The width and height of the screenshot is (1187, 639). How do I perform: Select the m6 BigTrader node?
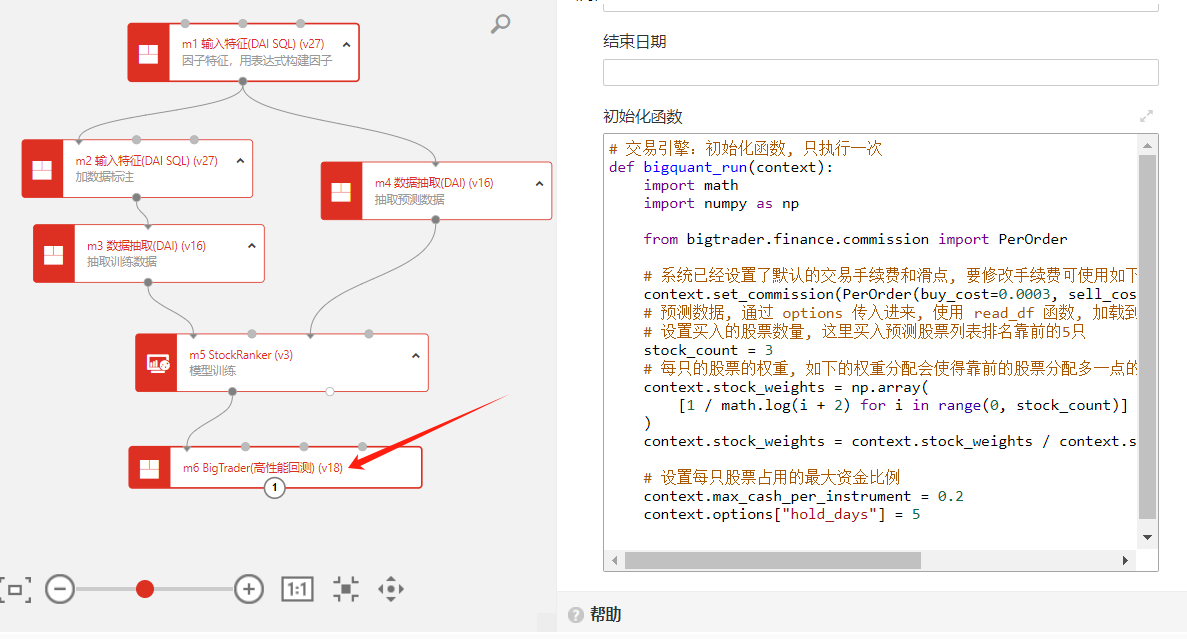point(262,467)
